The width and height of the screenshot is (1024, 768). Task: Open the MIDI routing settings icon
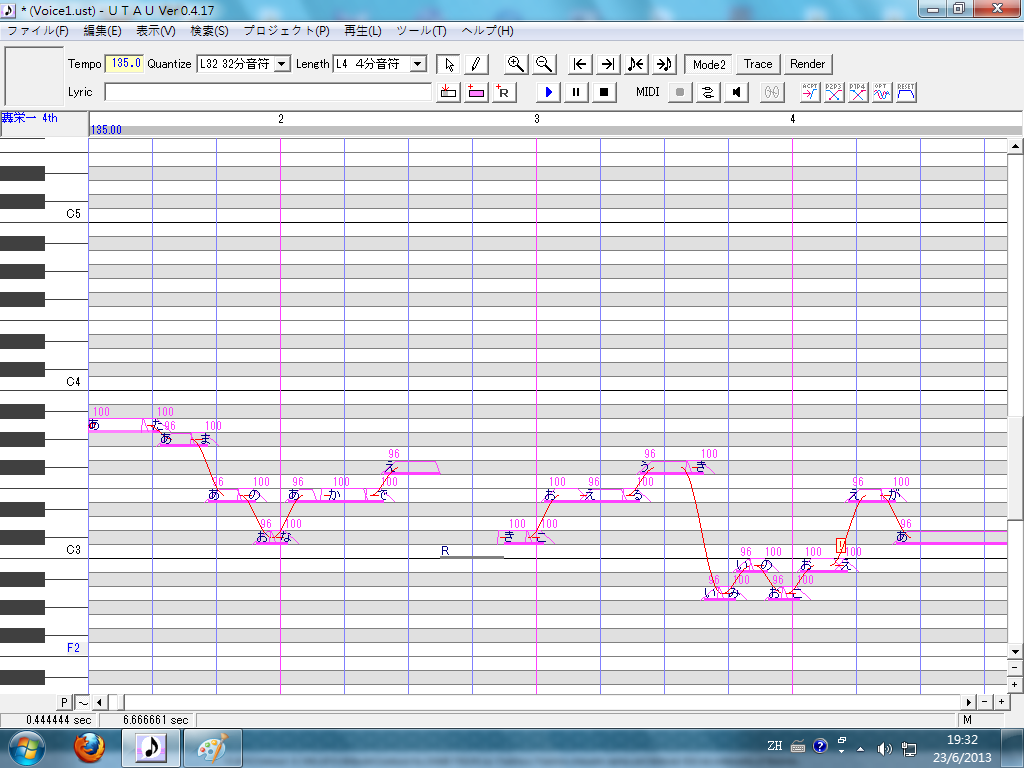click(x=708, y=92)
